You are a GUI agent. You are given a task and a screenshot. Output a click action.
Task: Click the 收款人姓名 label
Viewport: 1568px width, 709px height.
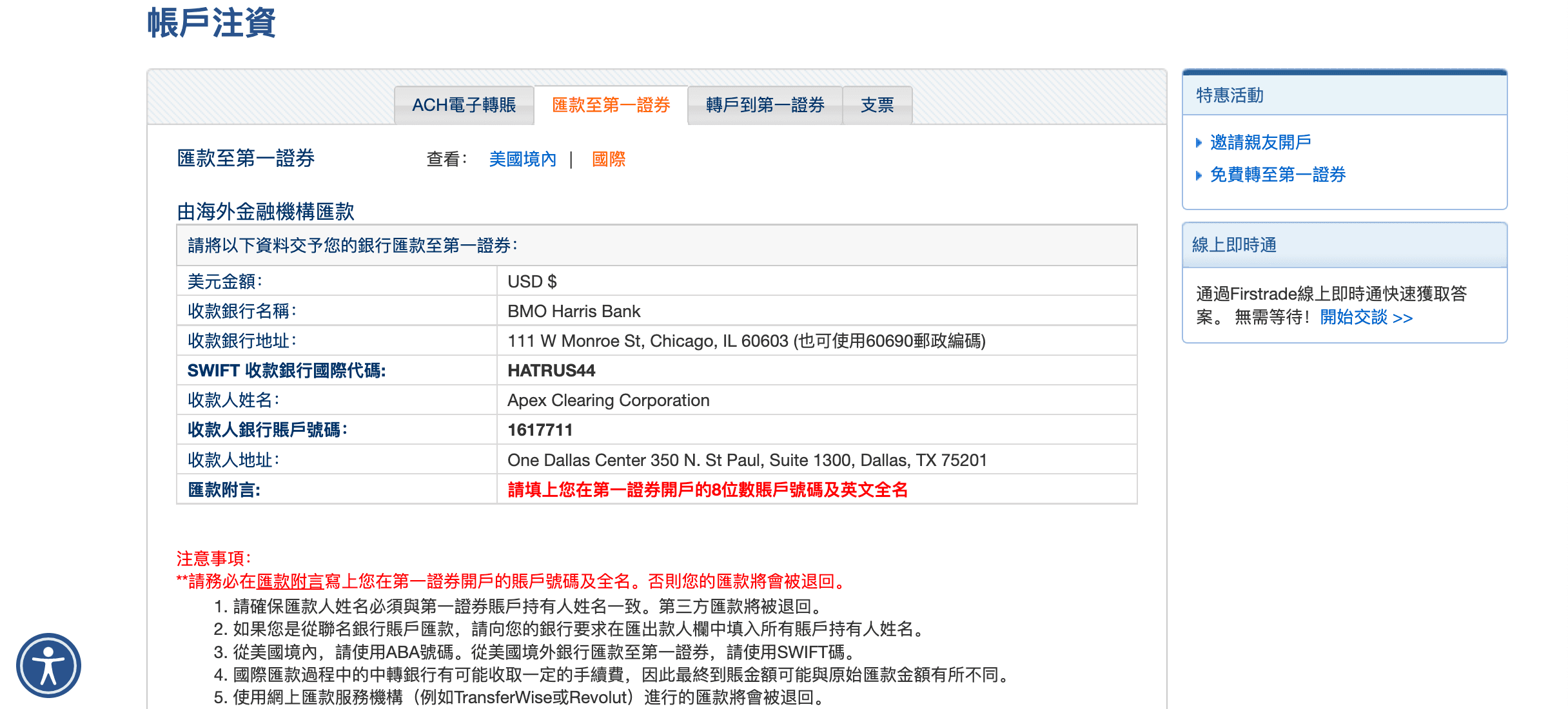[233, 400]
